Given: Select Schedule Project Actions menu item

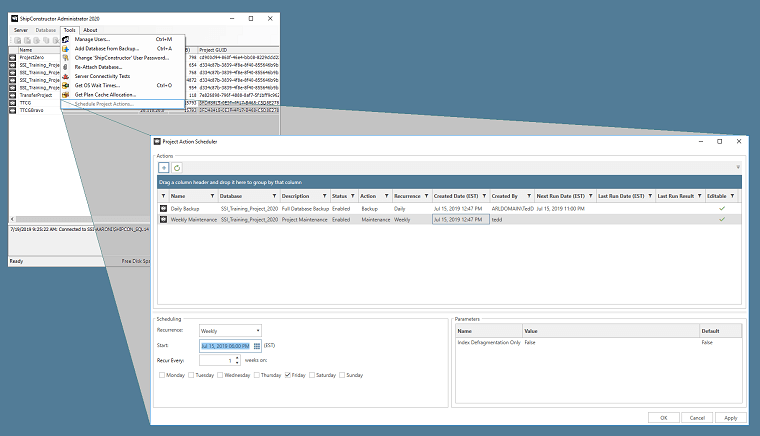Looking at the screenshot, I should pyautogui.click(x=123, y=104).
